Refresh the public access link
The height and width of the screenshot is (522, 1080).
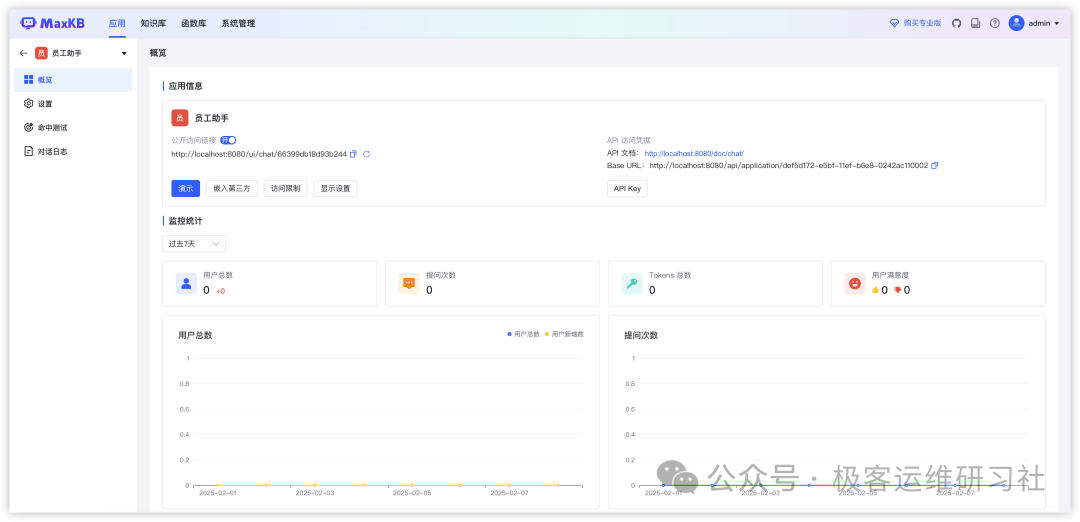coord(366,154)
